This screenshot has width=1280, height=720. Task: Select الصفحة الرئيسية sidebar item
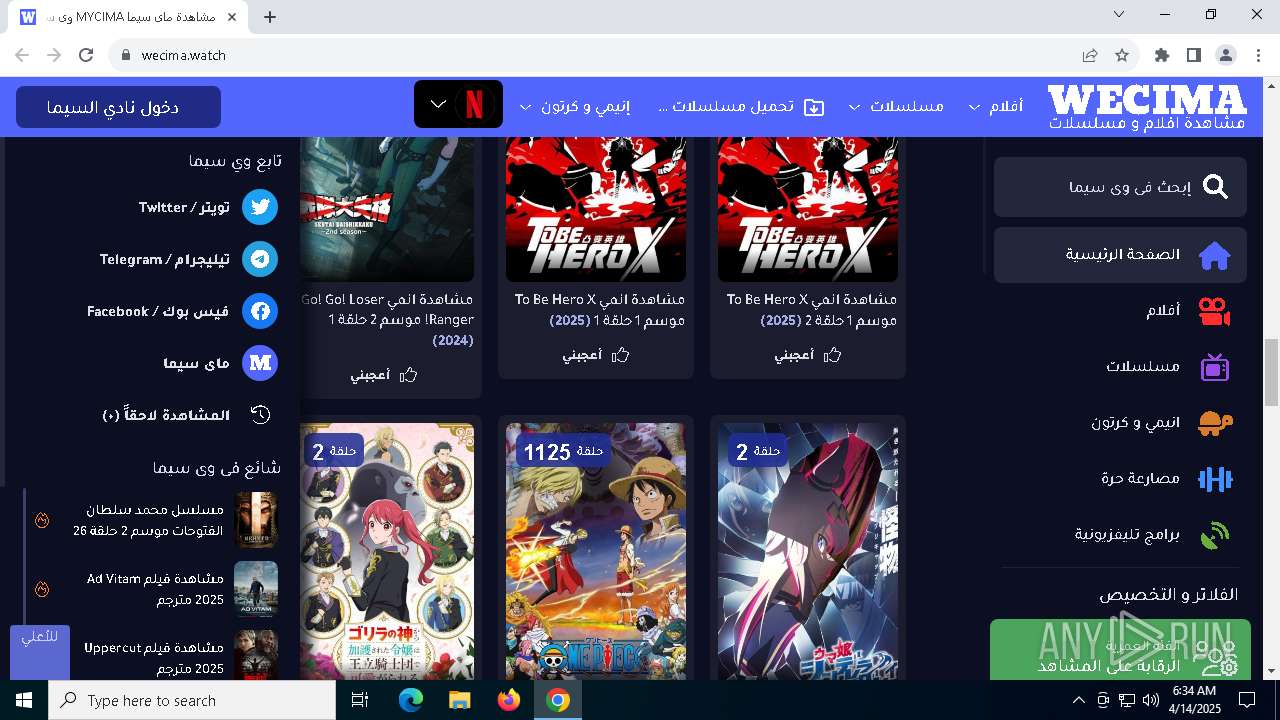tap(1120, 255)
